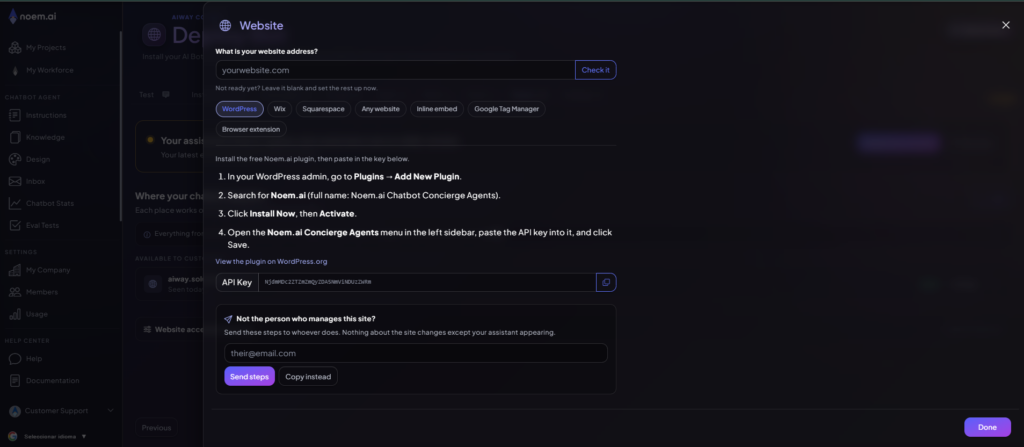Switch to Google Tag Manager option

pos(506,109)
